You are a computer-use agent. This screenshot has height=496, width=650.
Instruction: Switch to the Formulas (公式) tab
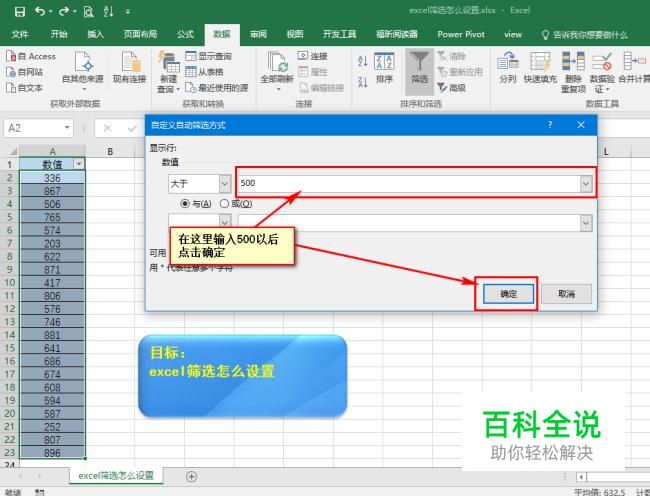click(185, 34)
